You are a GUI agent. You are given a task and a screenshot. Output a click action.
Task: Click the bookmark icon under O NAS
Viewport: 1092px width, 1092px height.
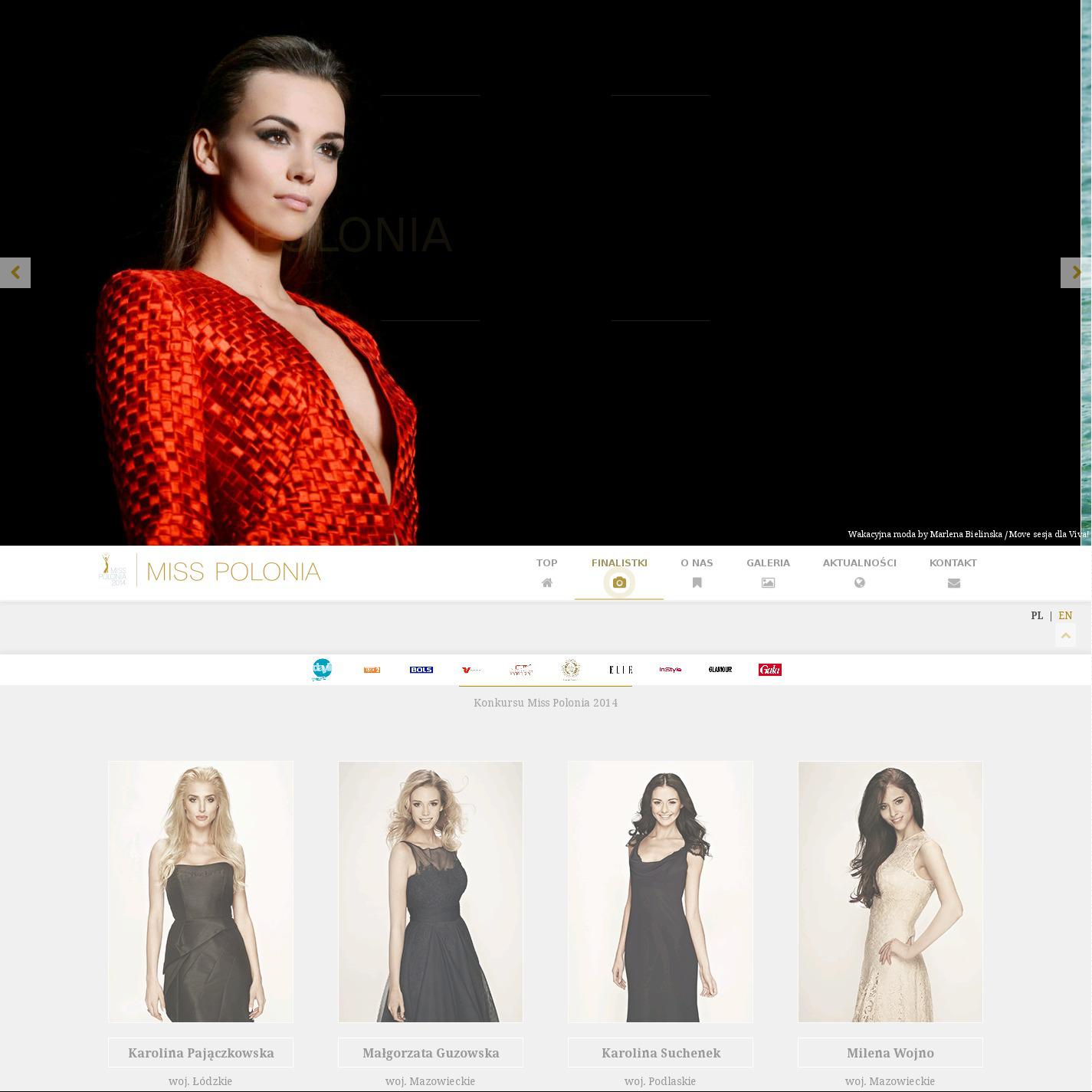[697, 583]
